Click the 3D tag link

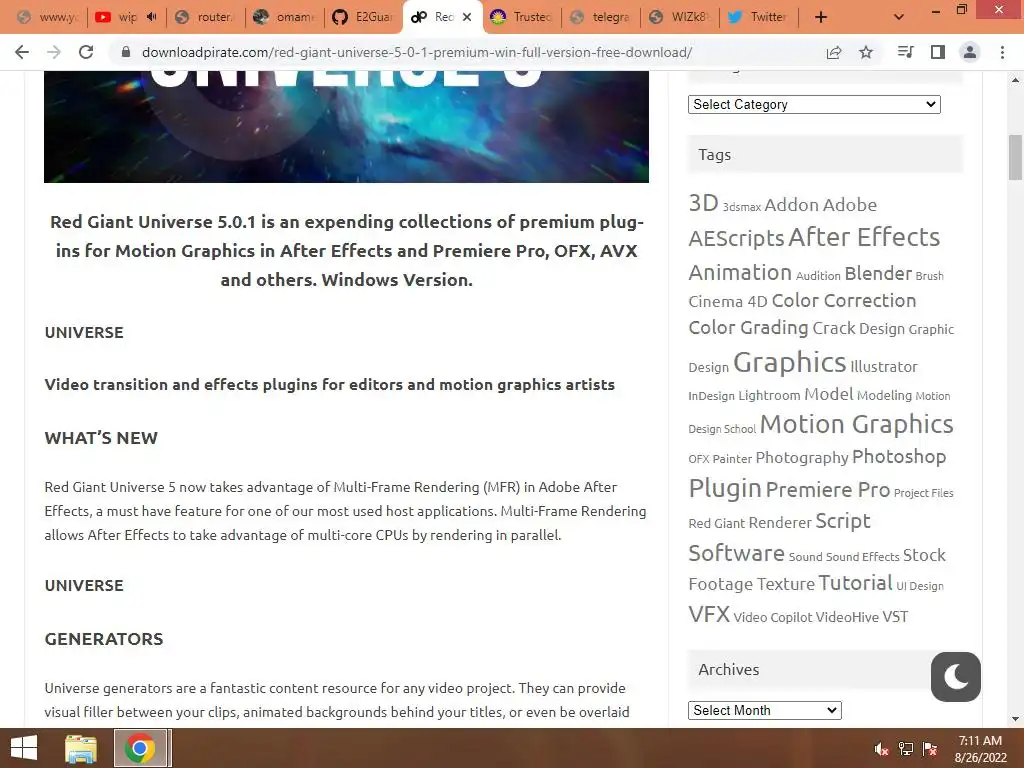pyautogui.click(x=703, y=202)
